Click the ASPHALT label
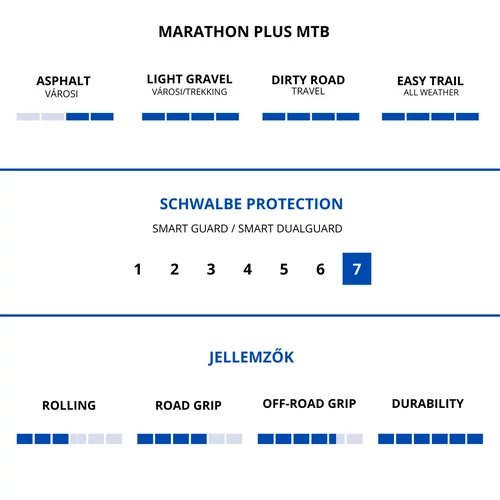The height and width of the screenshot is (500, 500). pos(63,81)
